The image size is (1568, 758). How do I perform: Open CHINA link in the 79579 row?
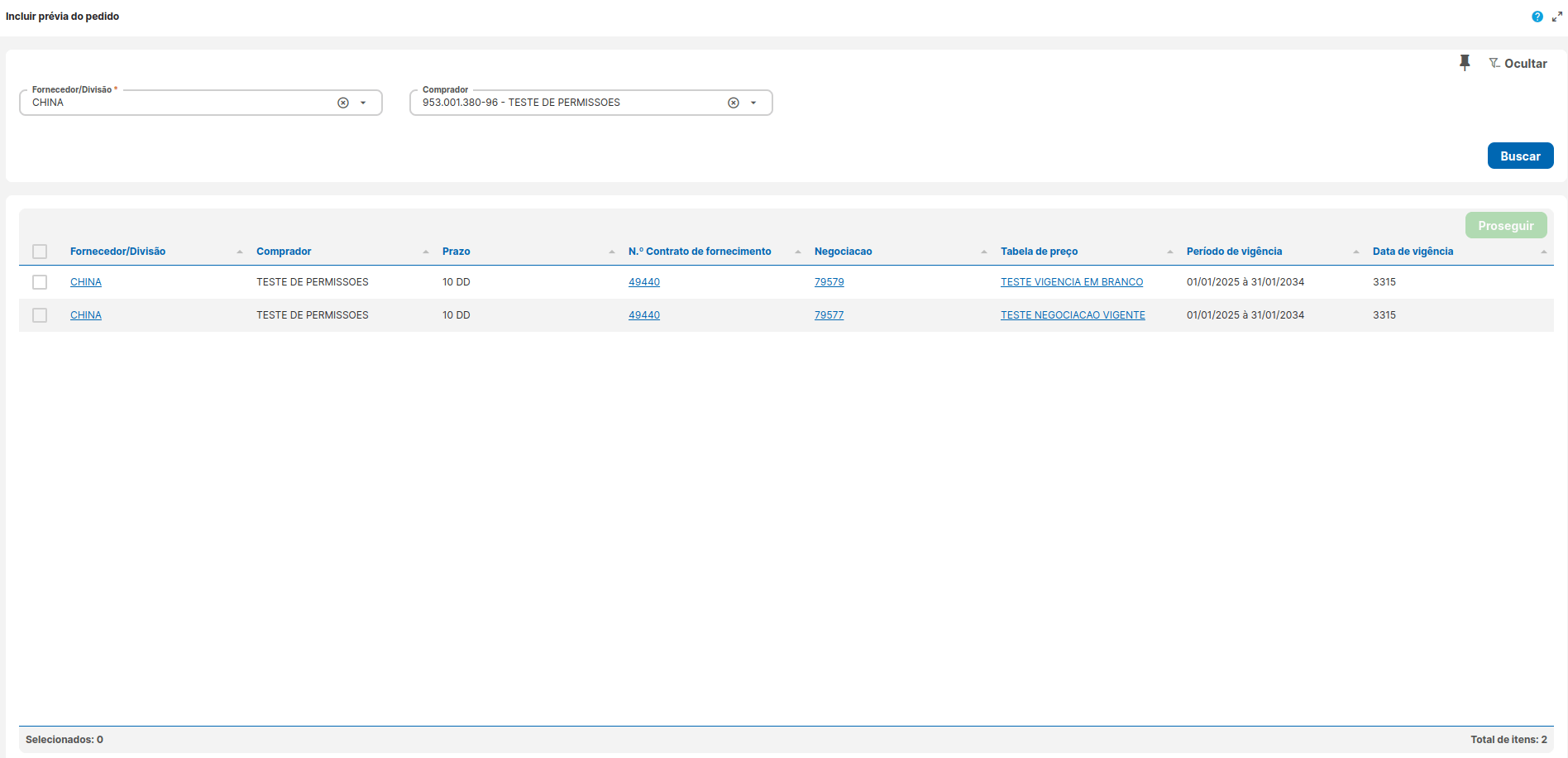pyautogui.click(x=86, y=282)
